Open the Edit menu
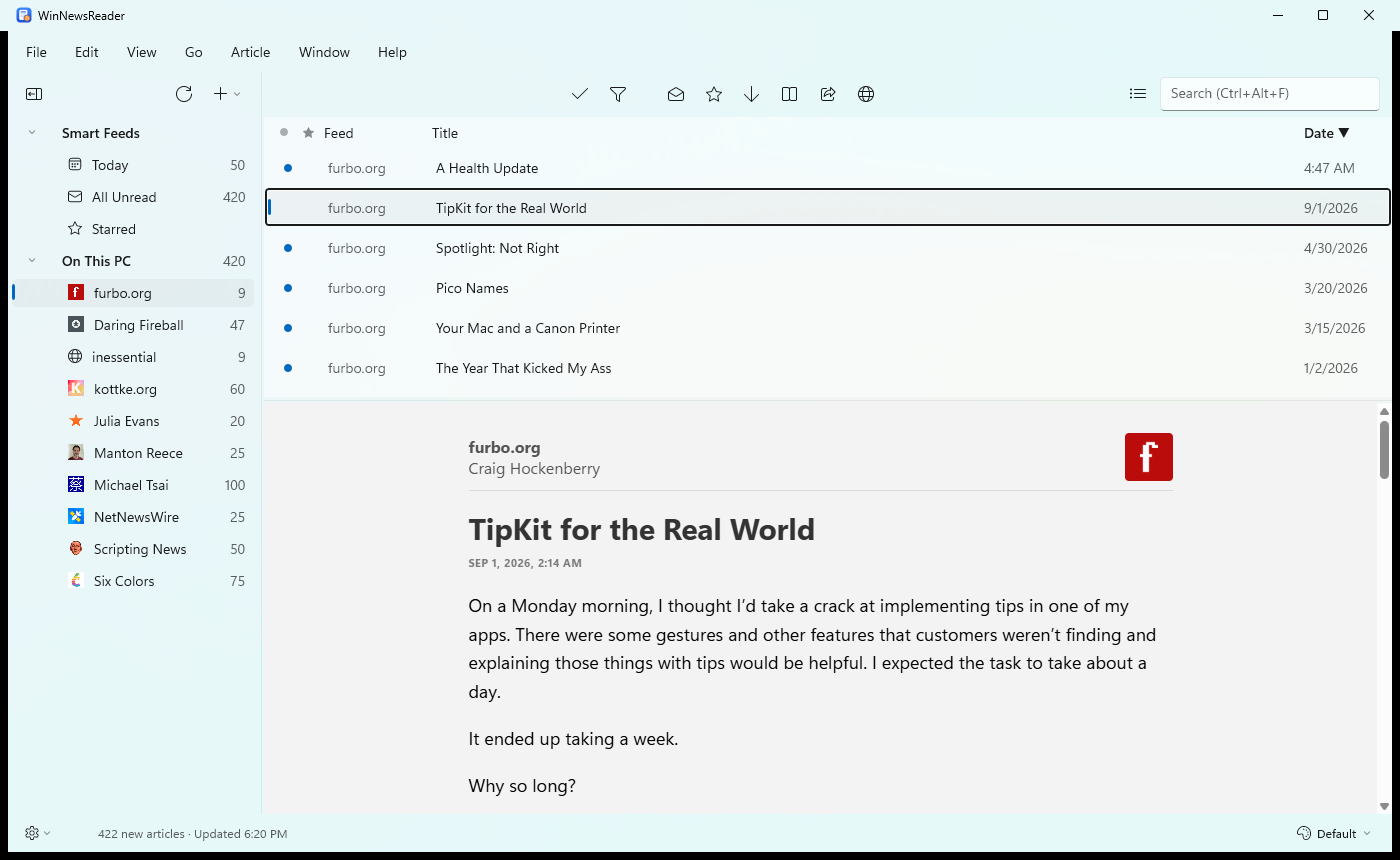Image resolution: width=1400 pixels, height=860 pixels. 87,52
